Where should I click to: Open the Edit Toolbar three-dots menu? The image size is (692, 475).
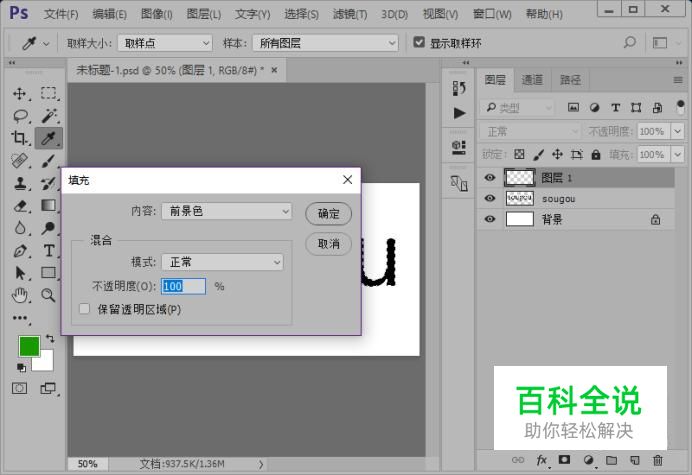tap(20, 318)
